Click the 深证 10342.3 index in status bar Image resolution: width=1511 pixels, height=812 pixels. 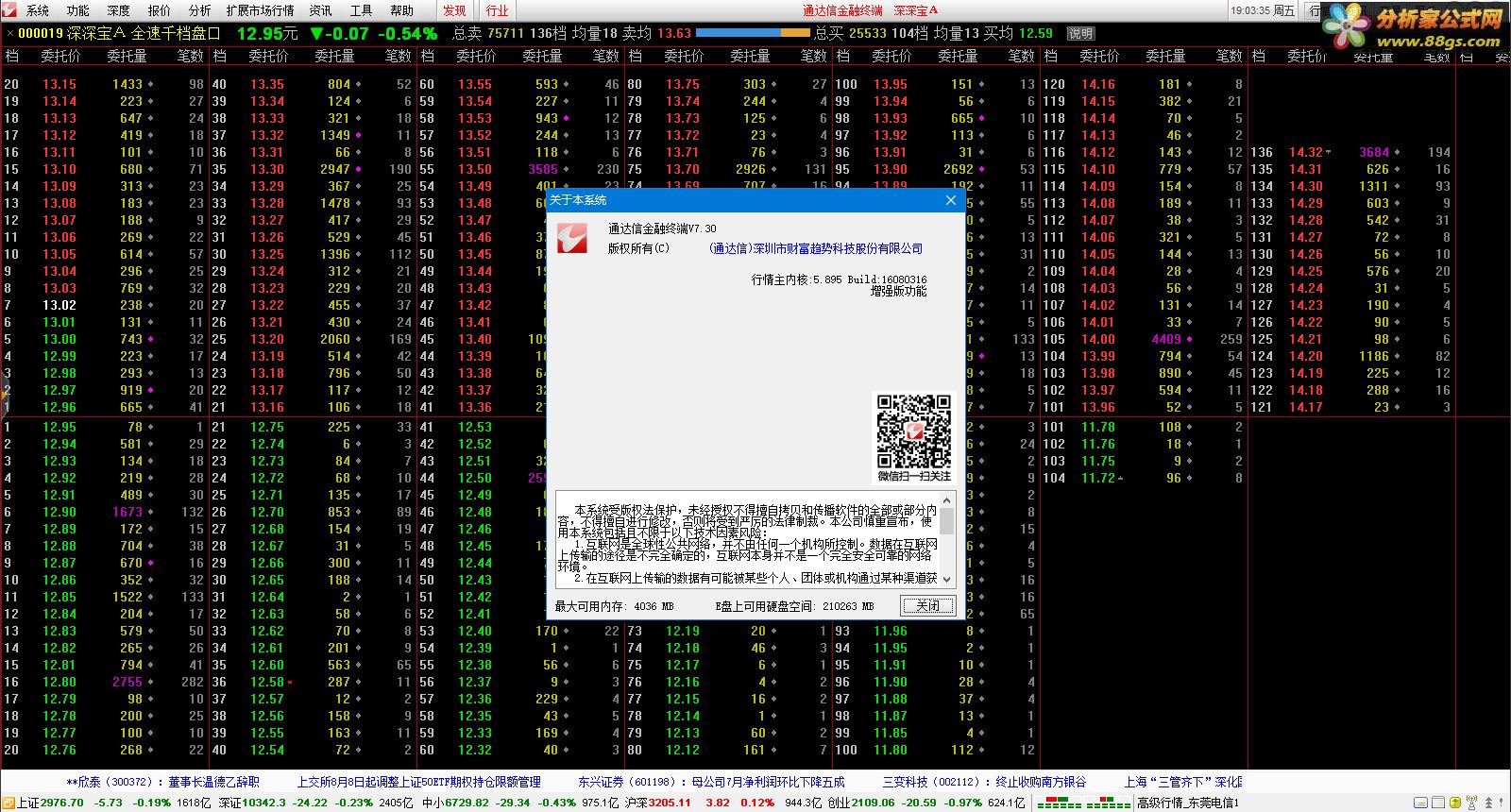(x=252, y=803)
